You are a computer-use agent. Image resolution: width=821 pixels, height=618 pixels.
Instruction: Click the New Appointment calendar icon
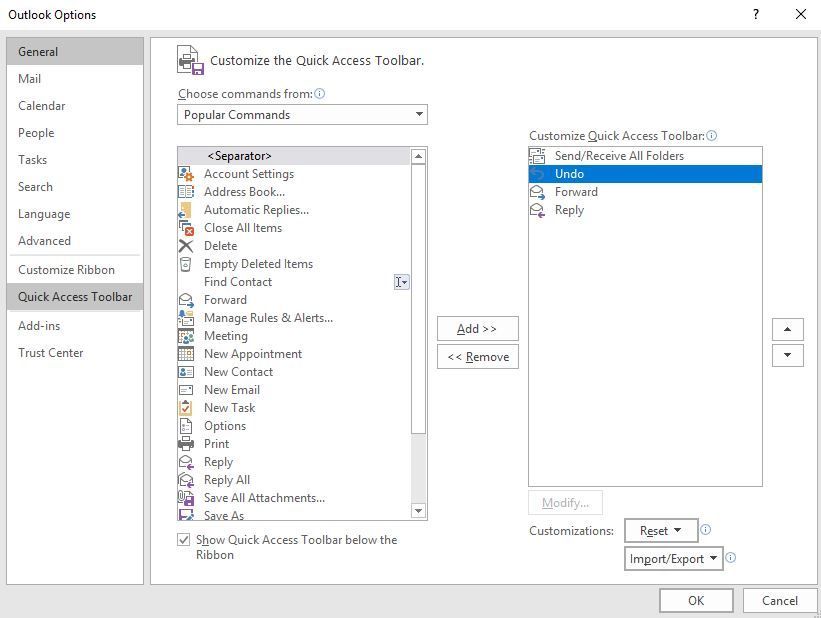pyautogui.click(x=186, y=354)
